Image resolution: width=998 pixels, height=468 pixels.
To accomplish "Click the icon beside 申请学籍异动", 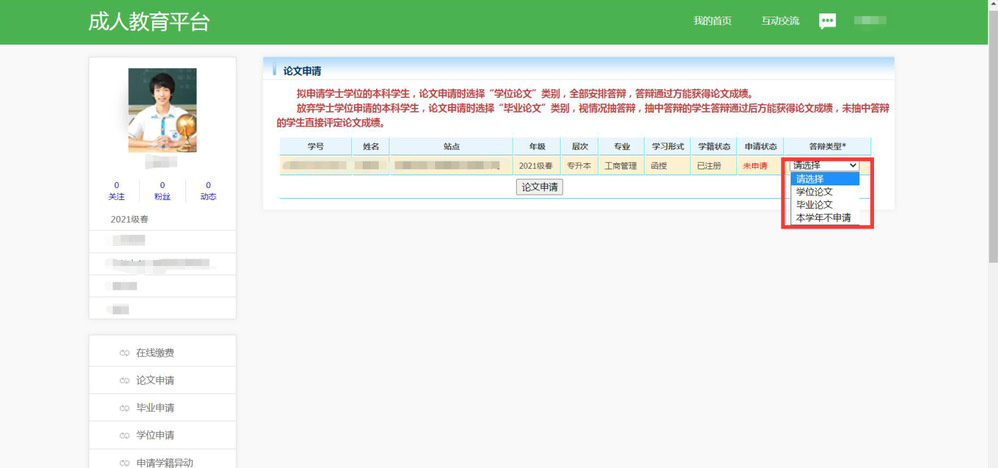I will pos(125,462).
